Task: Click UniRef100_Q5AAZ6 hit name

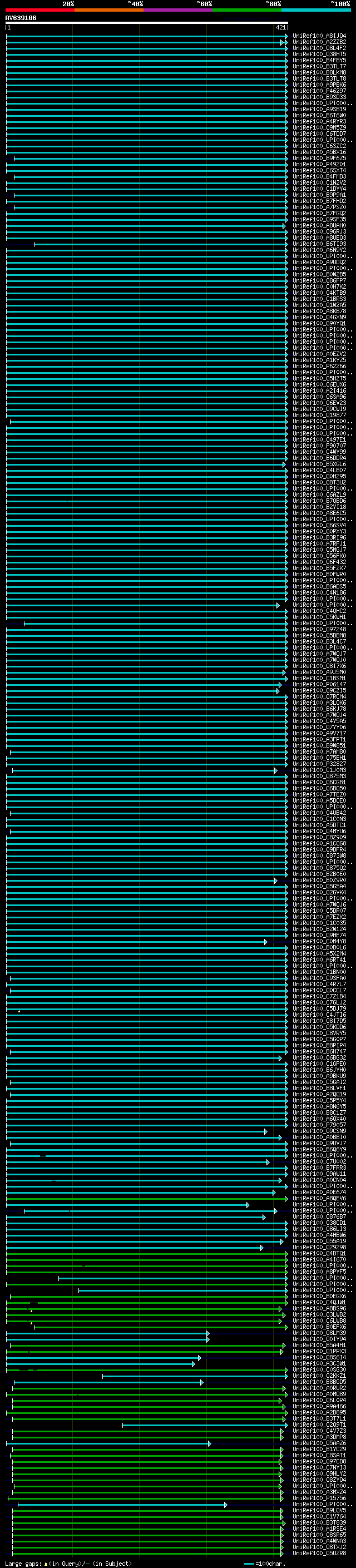Action: [x=319, y=1443]
